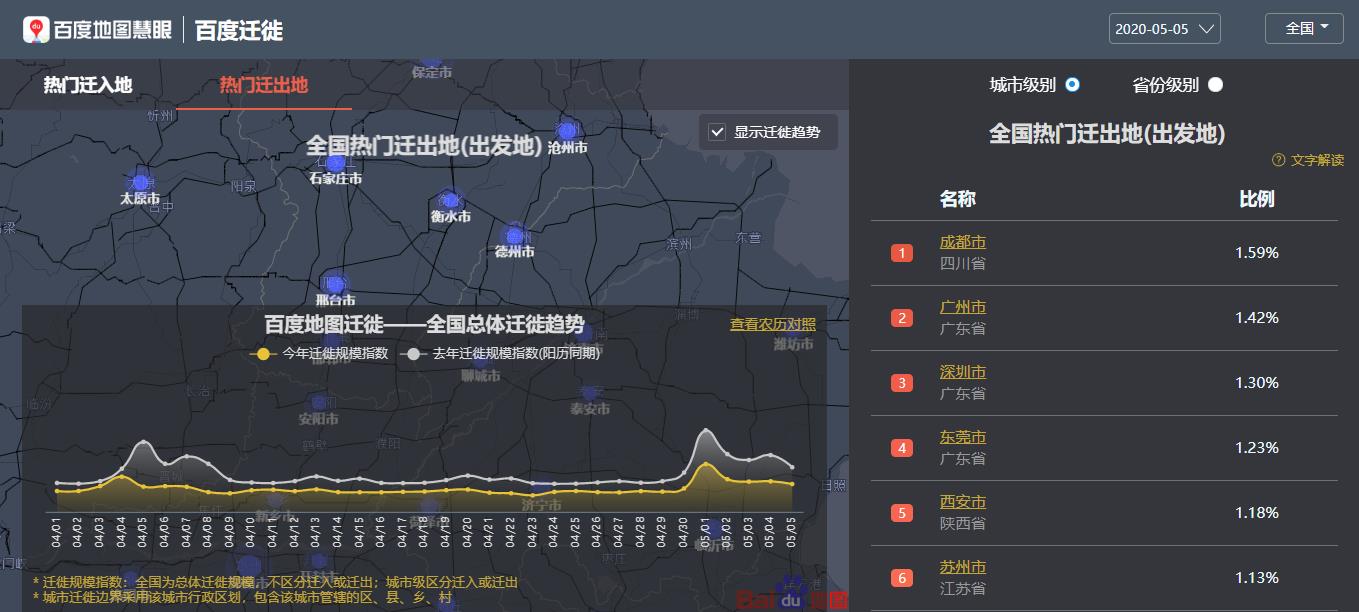Click the 1.13% ratio value
Image resolution: width=1359 pixels, height=612 pixels.
point(1257,578)
